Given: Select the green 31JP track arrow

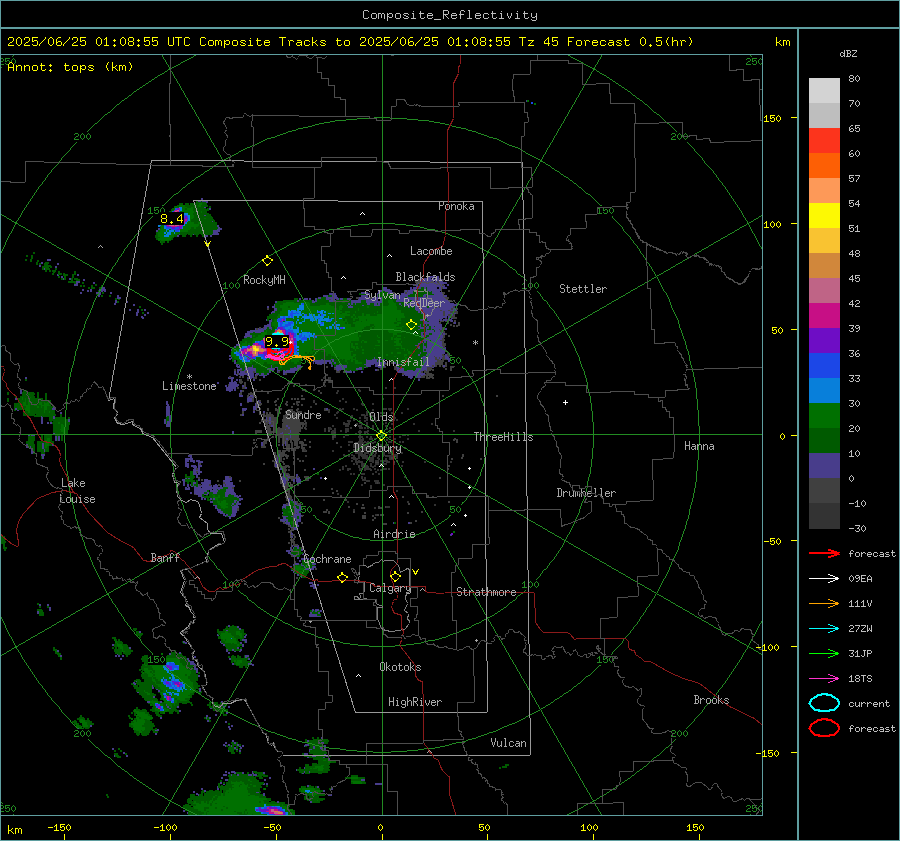Looking at the screenshot, I should 824,653.
